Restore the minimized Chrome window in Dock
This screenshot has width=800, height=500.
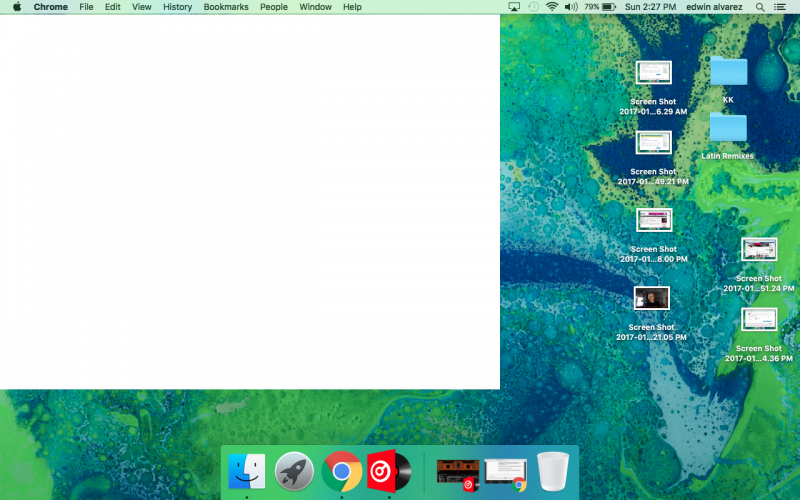click(x=506, y=474)
